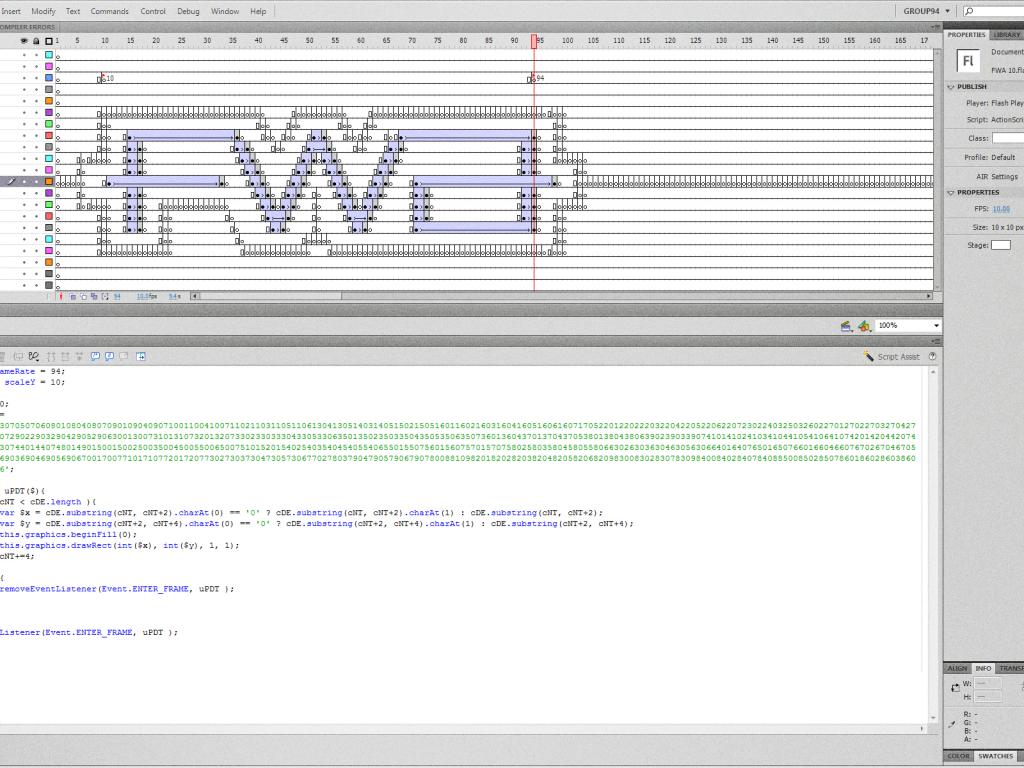This screenshot has height=768, width=1024.
Task: Click the Edit Symbols icon
Action: tap(864, 326)
